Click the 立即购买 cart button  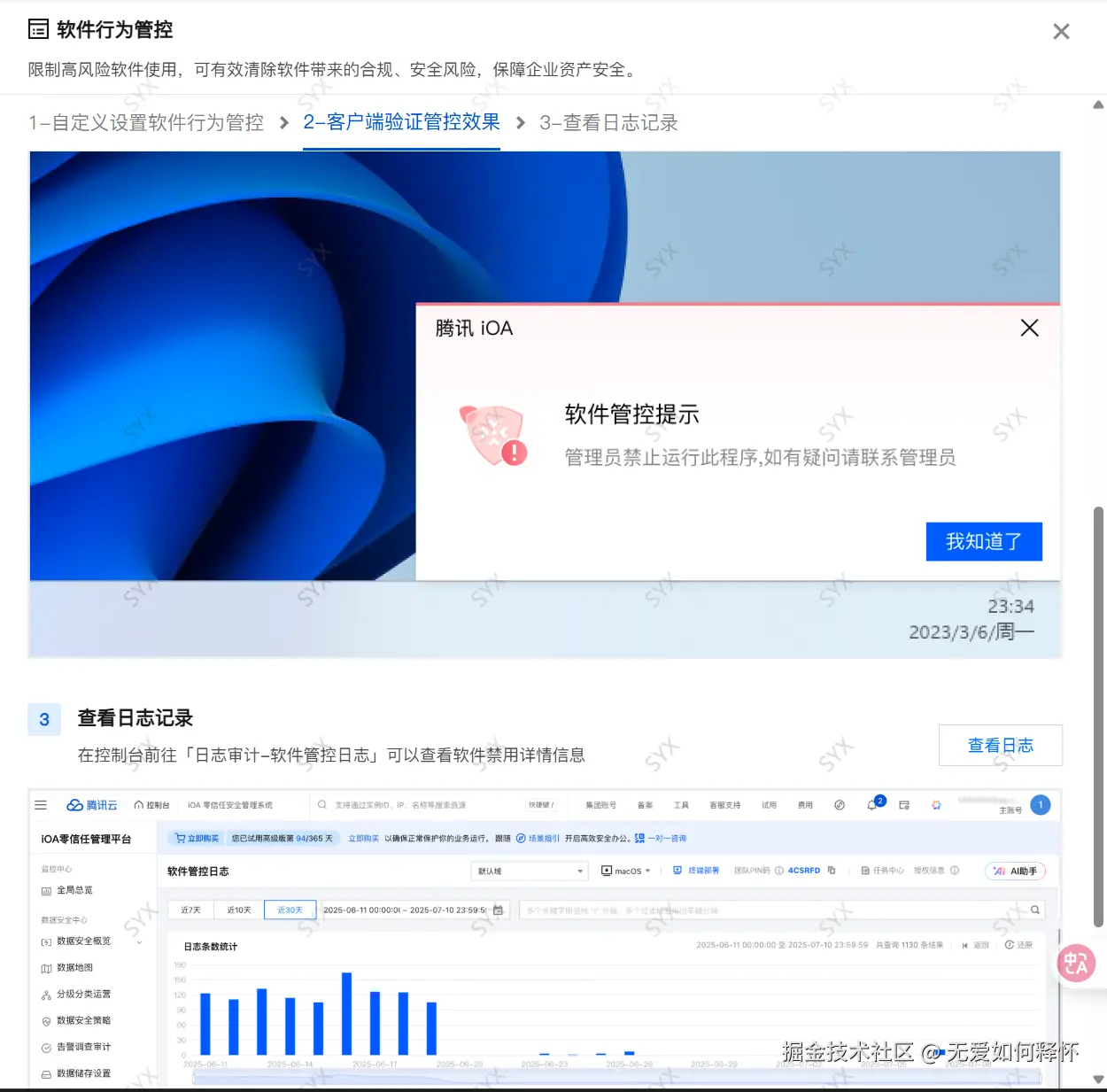(x=197, y=838)
